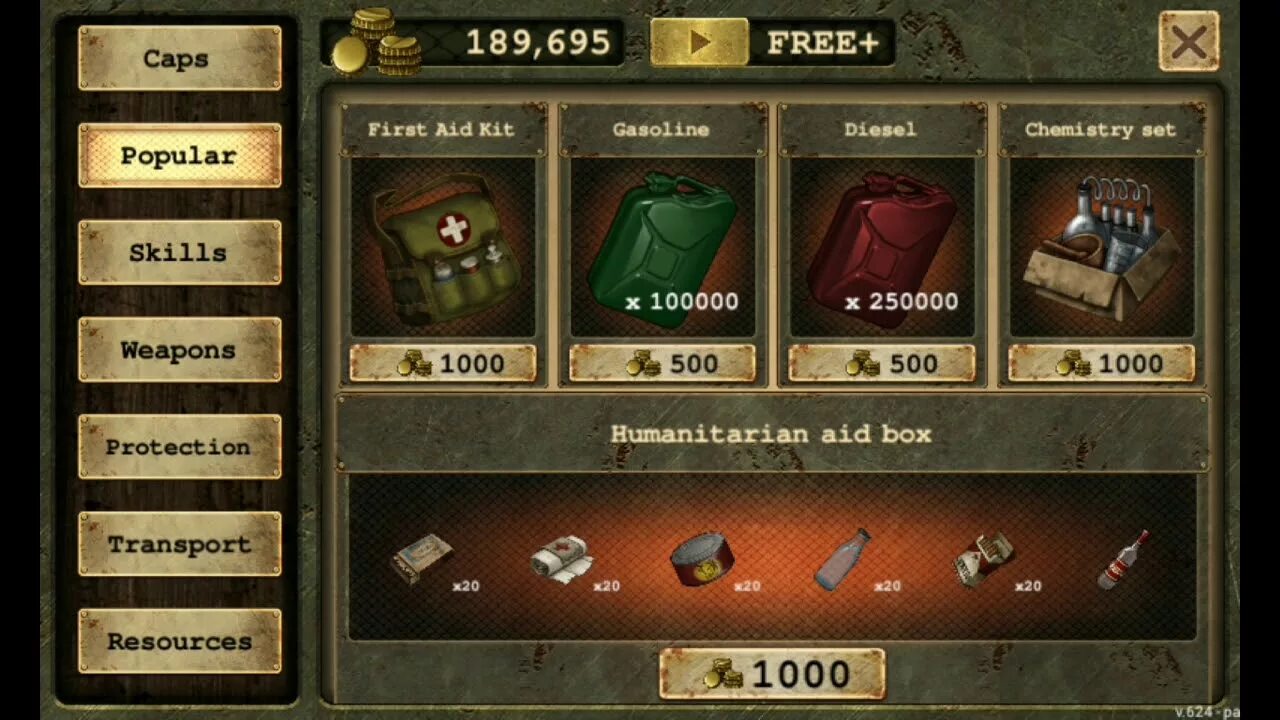Purchase Humanitarian aid box for 1000 caps
This screenshot has height=720, width=1280.
tap(772, 674)
